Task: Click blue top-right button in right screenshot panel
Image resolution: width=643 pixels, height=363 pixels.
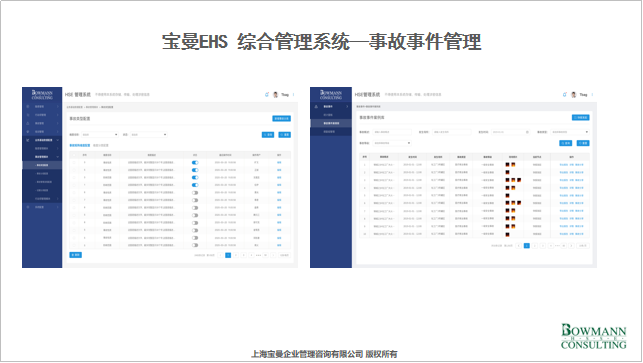Action: pos(581,118)
